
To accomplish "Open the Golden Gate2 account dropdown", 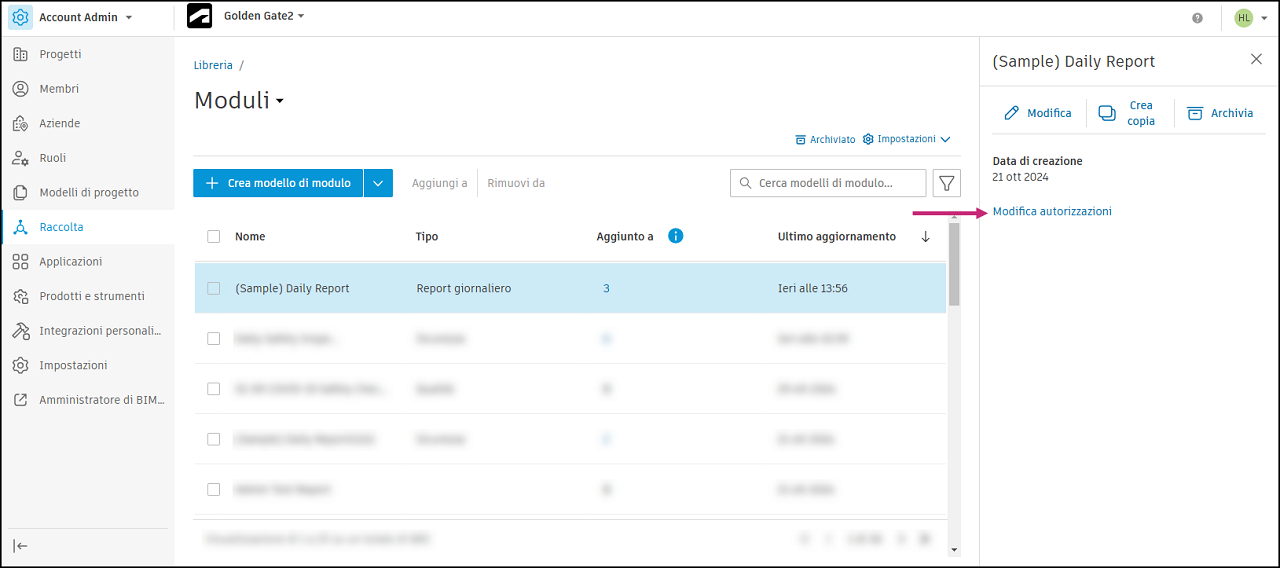I will [301, 16].
